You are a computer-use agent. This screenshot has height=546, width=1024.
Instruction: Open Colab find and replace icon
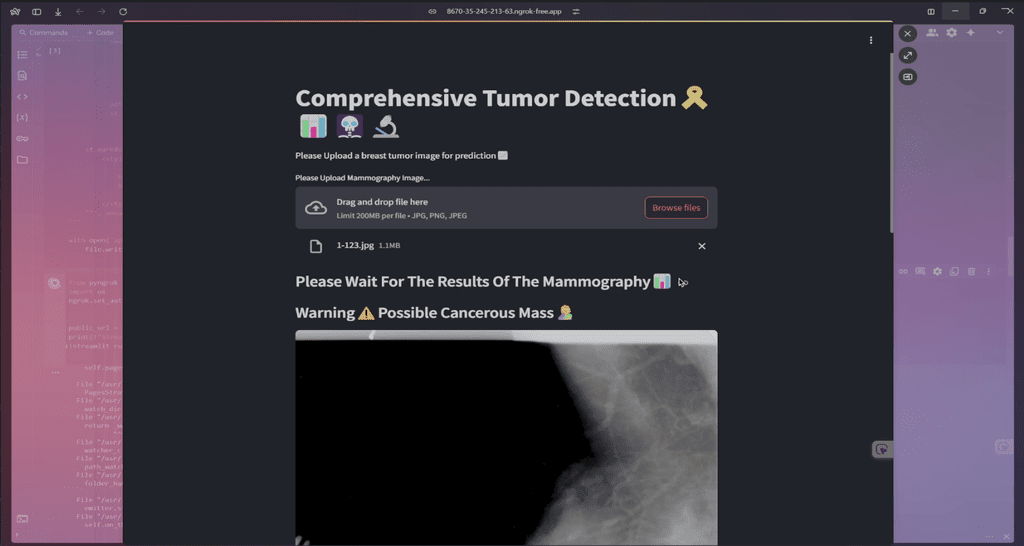pyautogui.click(x=22, y=76)
